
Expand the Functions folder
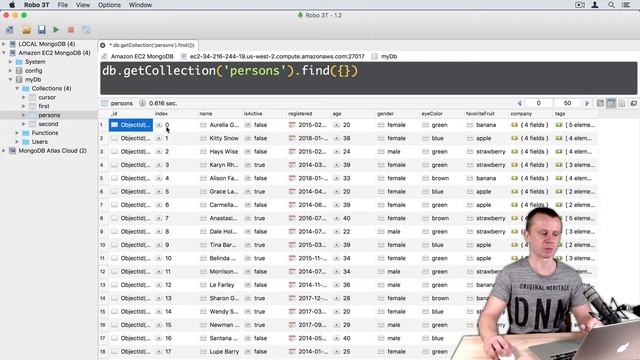pos(17,133)
